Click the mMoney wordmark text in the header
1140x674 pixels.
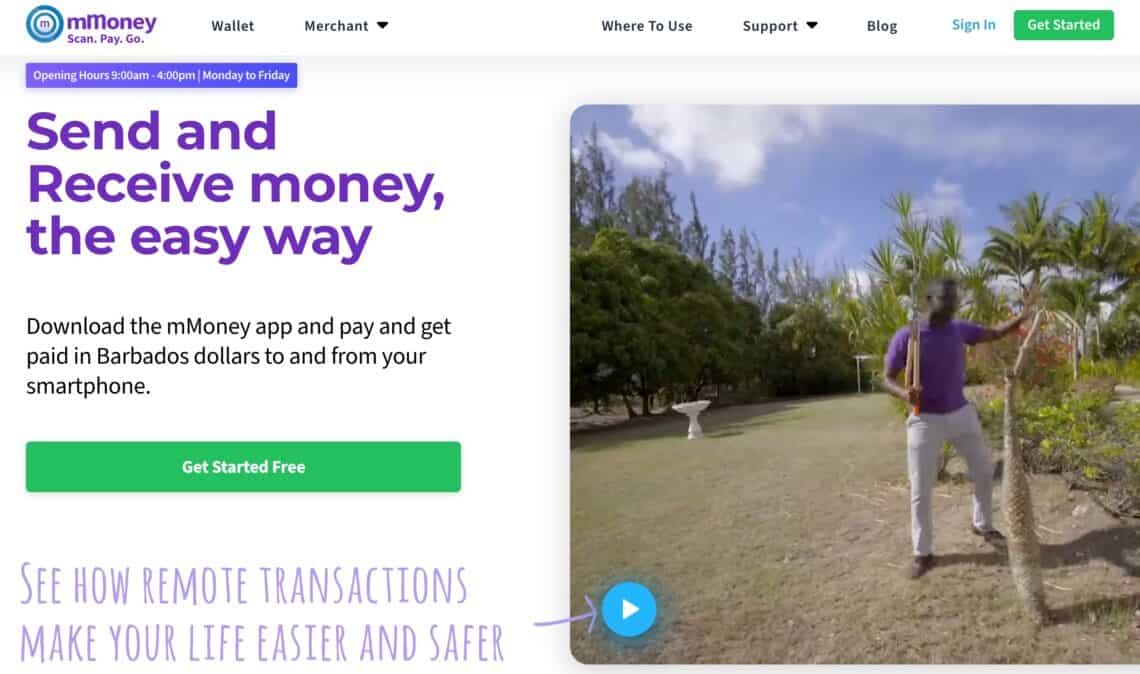111,21
